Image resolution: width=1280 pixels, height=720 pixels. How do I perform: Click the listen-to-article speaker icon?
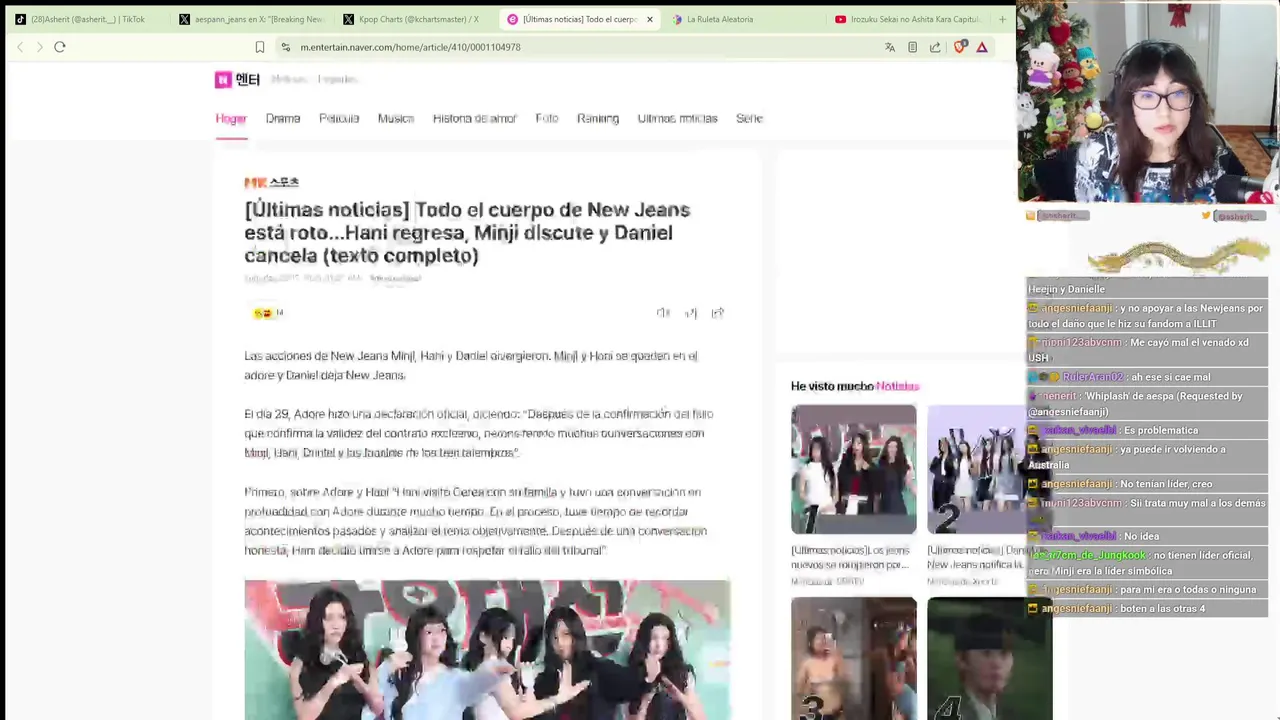663,313
